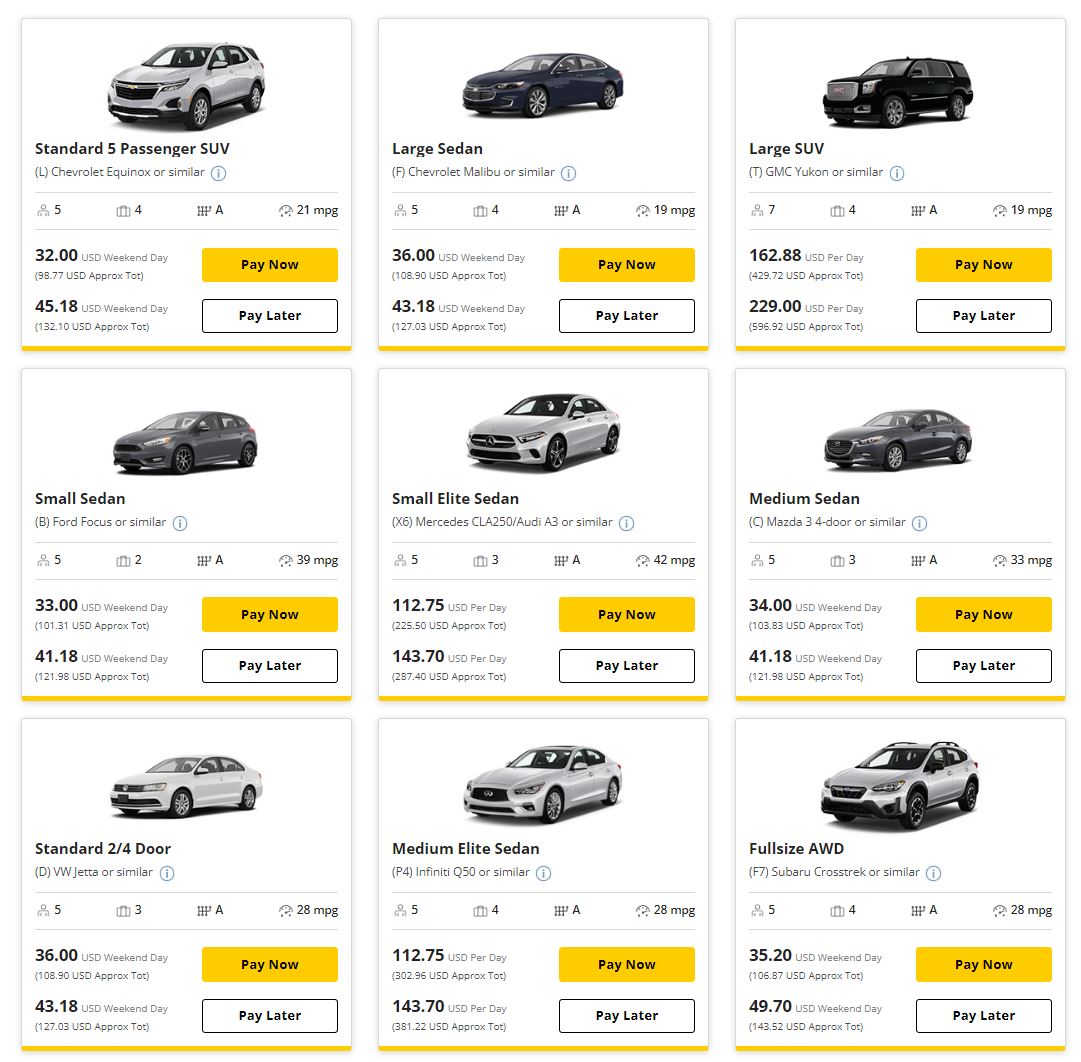Pay Now for the GMC Yukon Large SUV
The image size is (1081, 1062).
983,264
